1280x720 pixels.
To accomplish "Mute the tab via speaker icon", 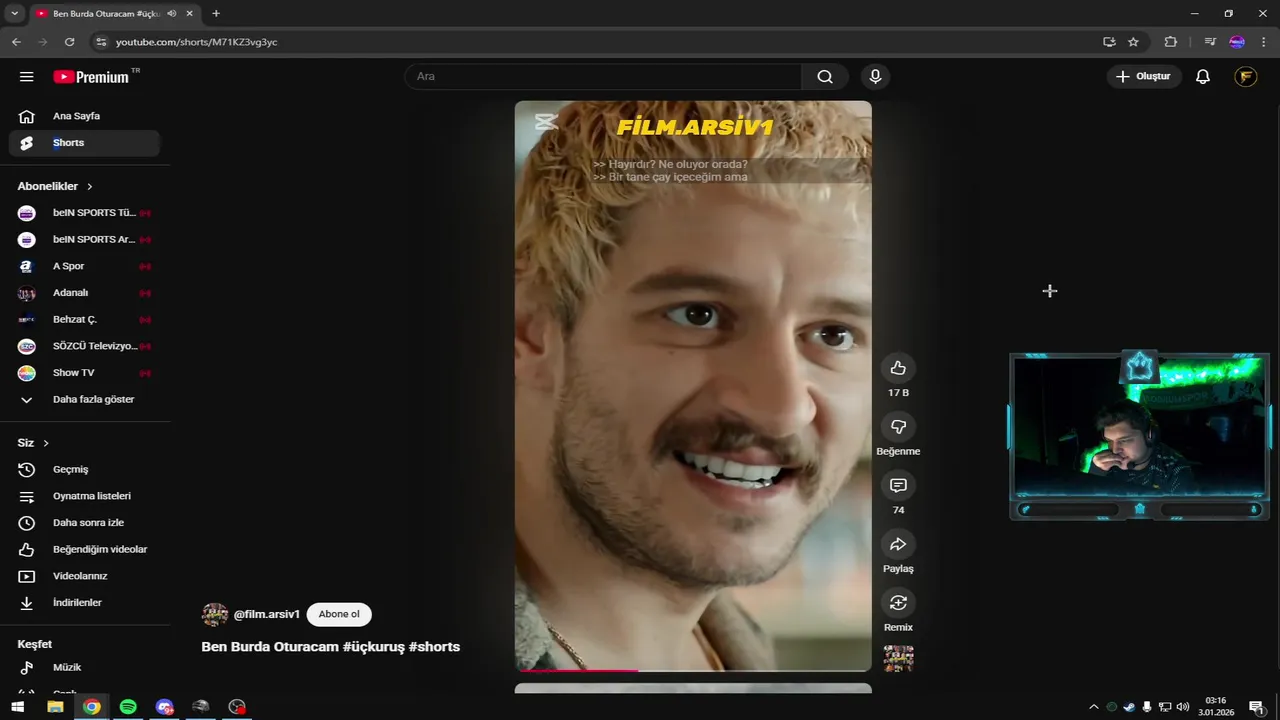I will coord(172,14).
